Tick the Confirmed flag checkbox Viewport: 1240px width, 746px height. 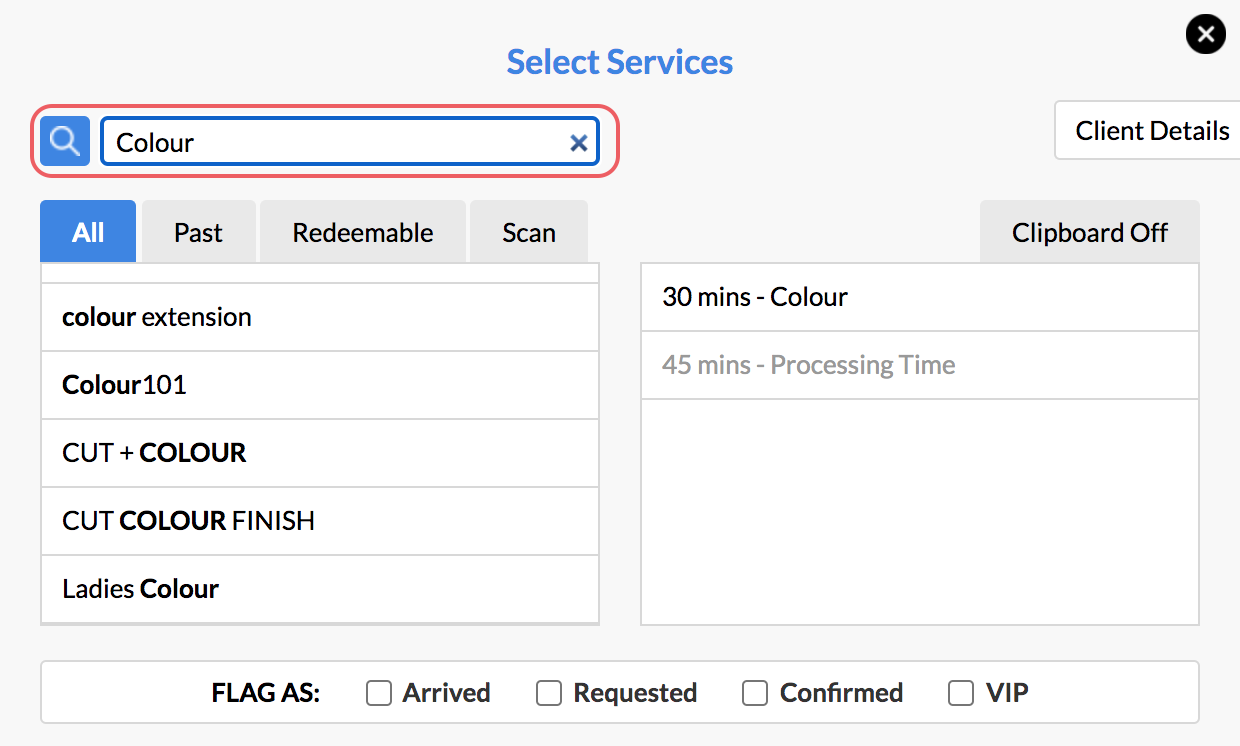pyautogui.click(x=755, y=693)
